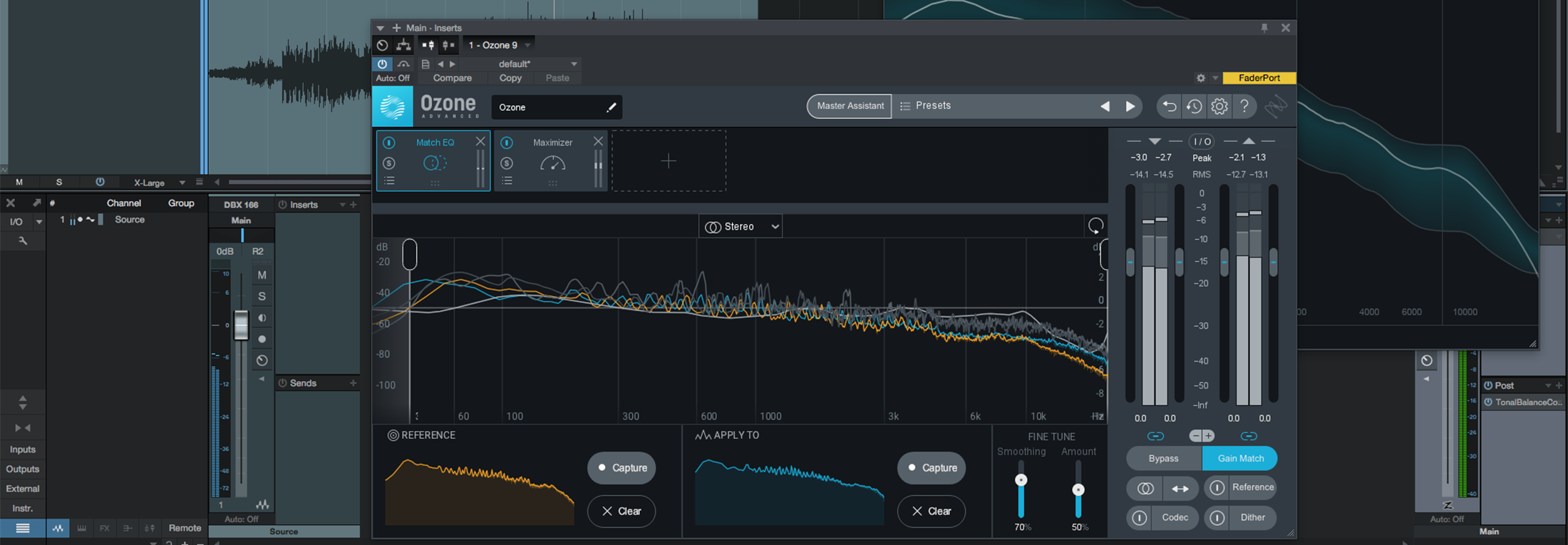The image size is (1568, 545).
Task: Open the default* preset dropdown
Action: pyautogui.click(x=537, y=64)
